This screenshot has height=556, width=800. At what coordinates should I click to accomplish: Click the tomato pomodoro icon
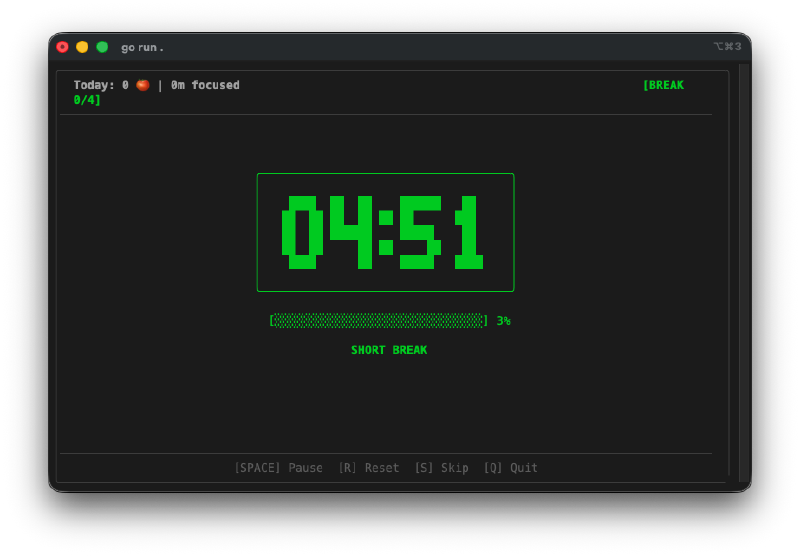tap(142, 85)
